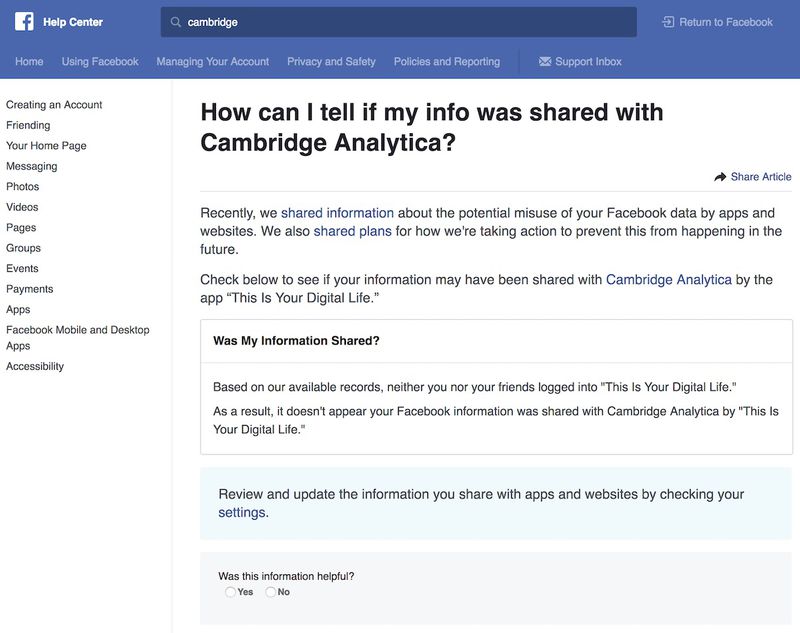Open the Accessibility help topic
800x633 pixels.
36,366
